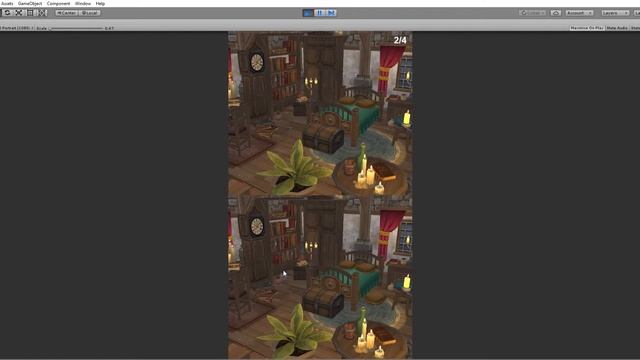640x360 pixels.
Task: Select the Rect transform tool
Action: point(31,13)
